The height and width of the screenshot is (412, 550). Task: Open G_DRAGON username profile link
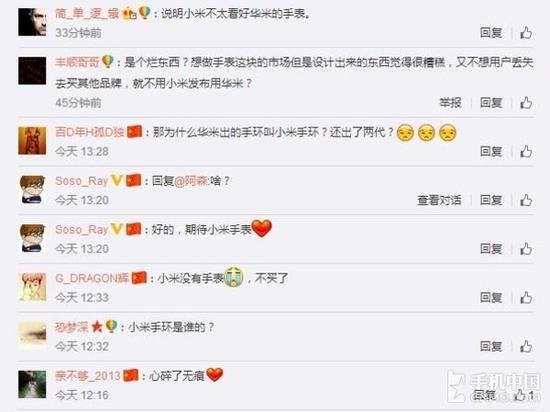(92, 278)
